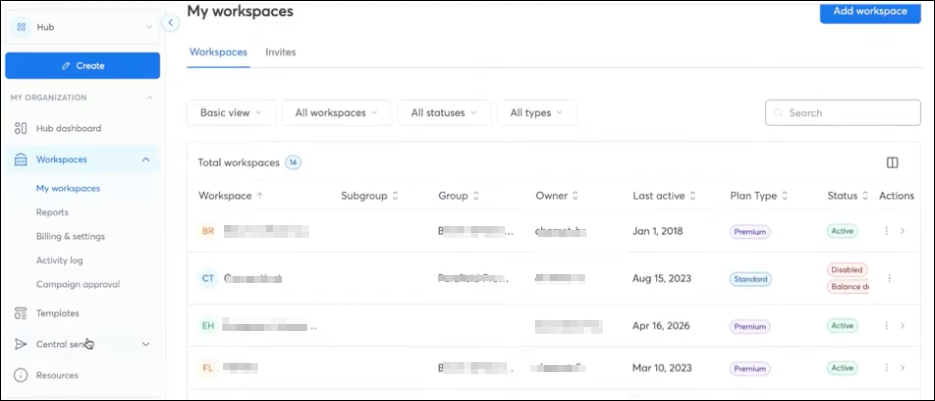Select the FL workspace avatar
This screenshot has width=935, height=401.
pyautogui.click(x=208, y=368)
